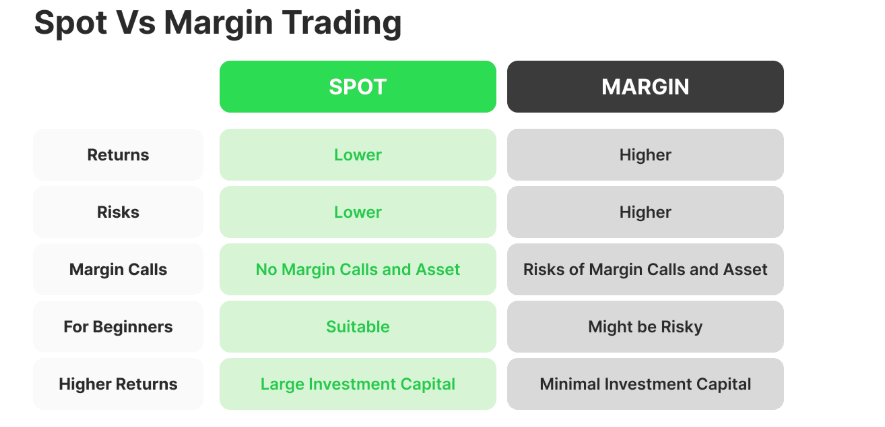Click the Might be Risky cell
The image size is (885, 427).
point(645,327)
